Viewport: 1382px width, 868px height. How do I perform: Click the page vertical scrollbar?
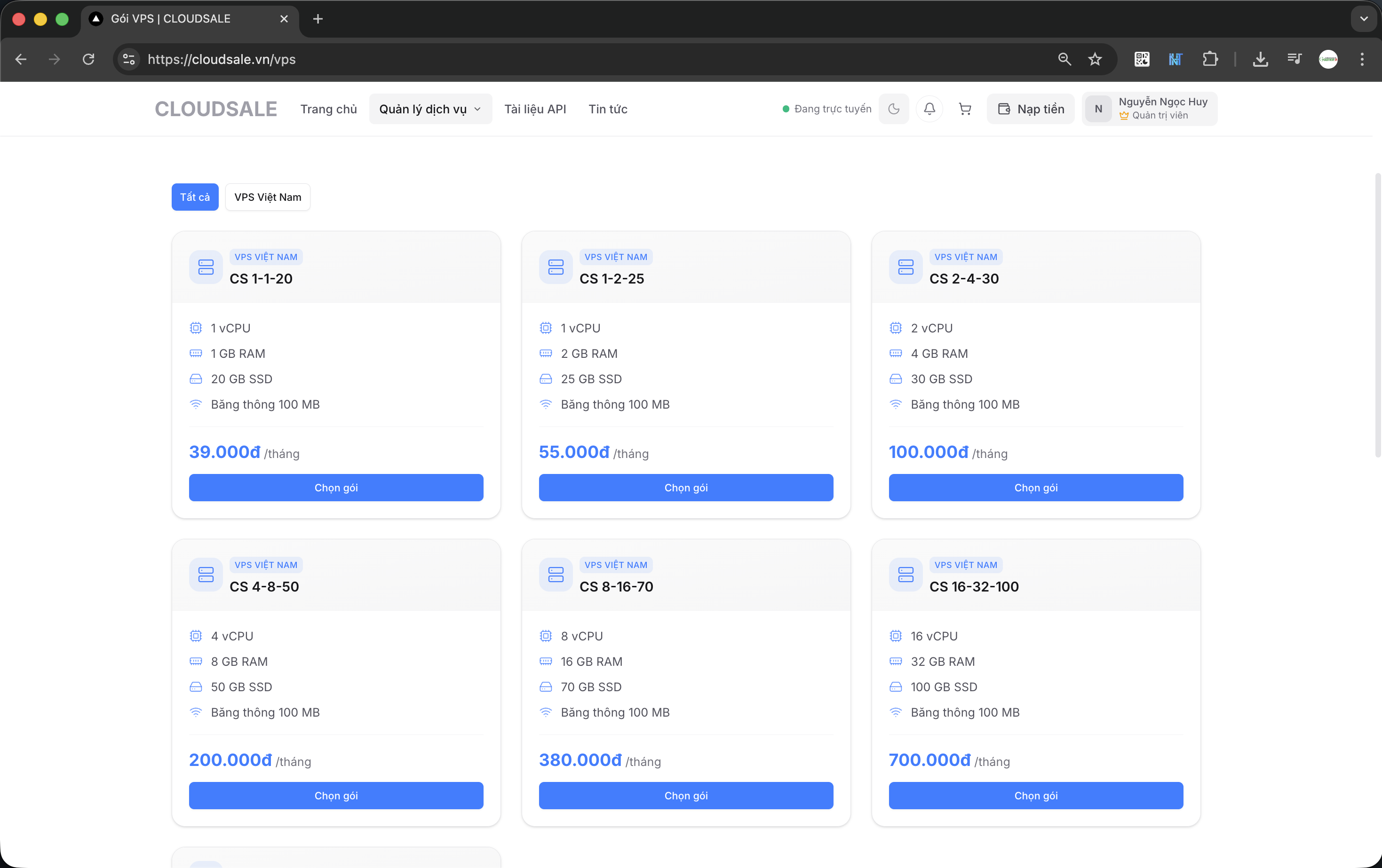click(1377, 316)
